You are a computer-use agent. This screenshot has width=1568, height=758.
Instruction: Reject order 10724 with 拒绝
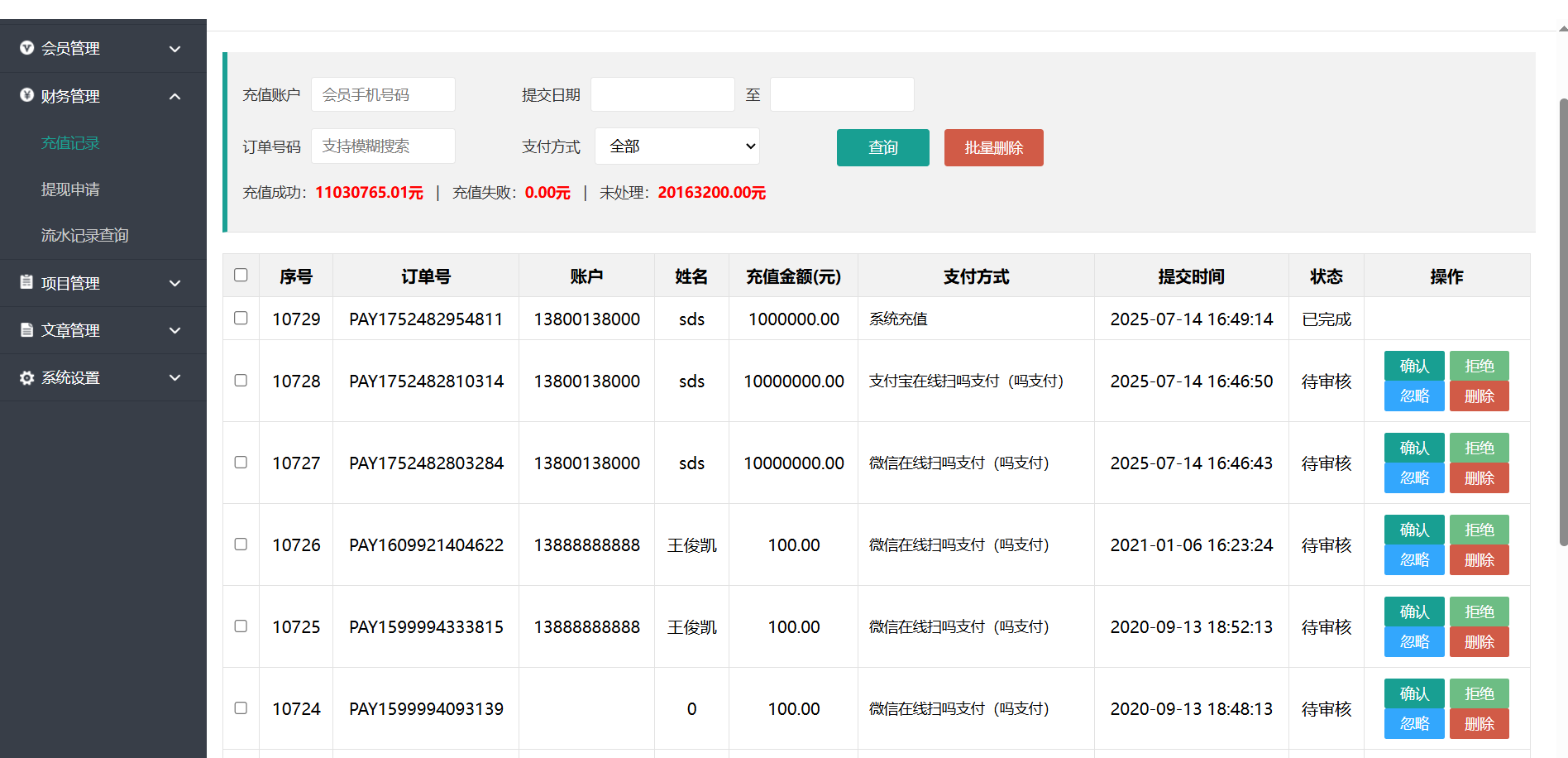(1480, 693)
